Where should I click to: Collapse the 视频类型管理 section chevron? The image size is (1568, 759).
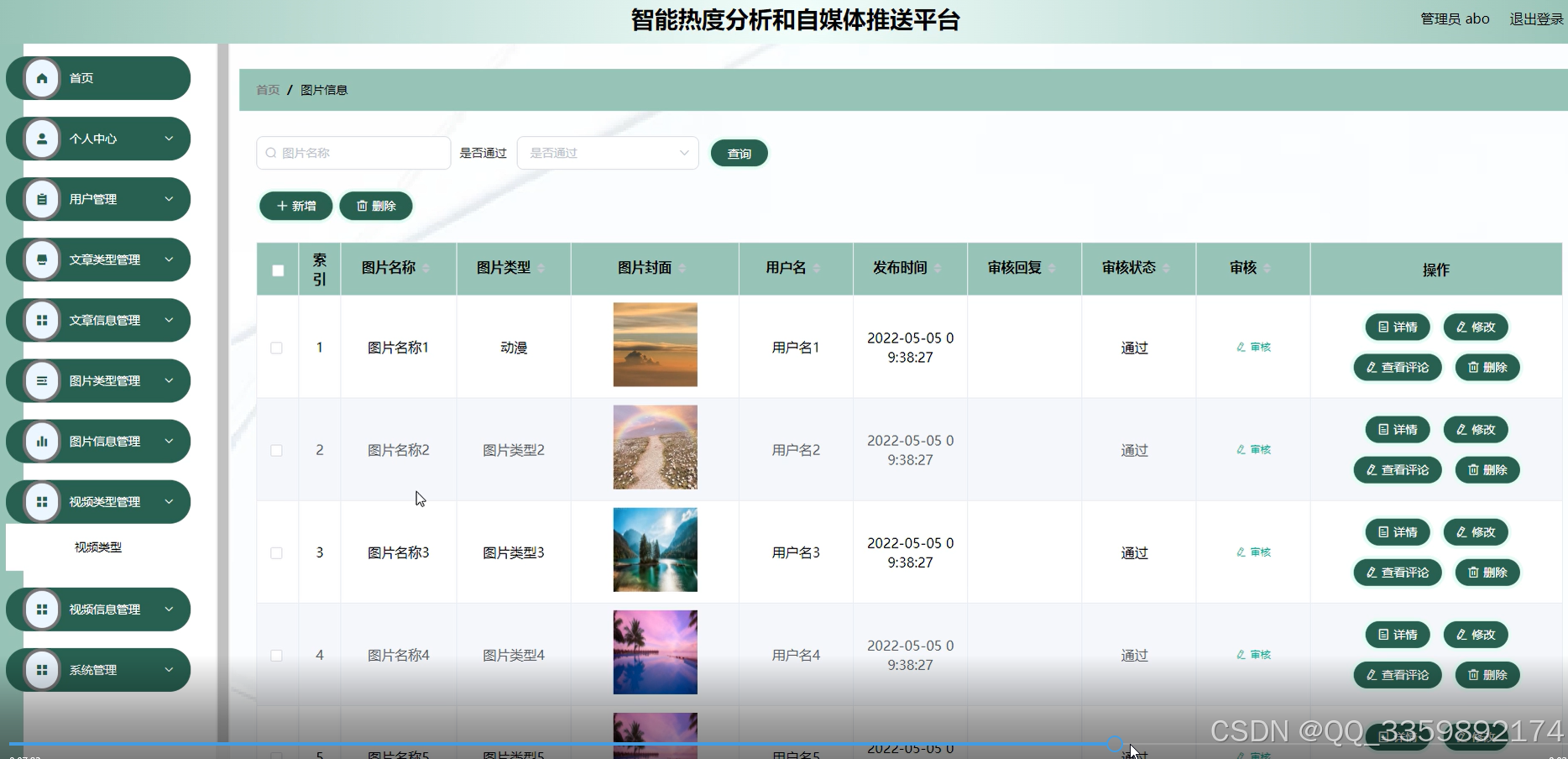pos(170,501)
